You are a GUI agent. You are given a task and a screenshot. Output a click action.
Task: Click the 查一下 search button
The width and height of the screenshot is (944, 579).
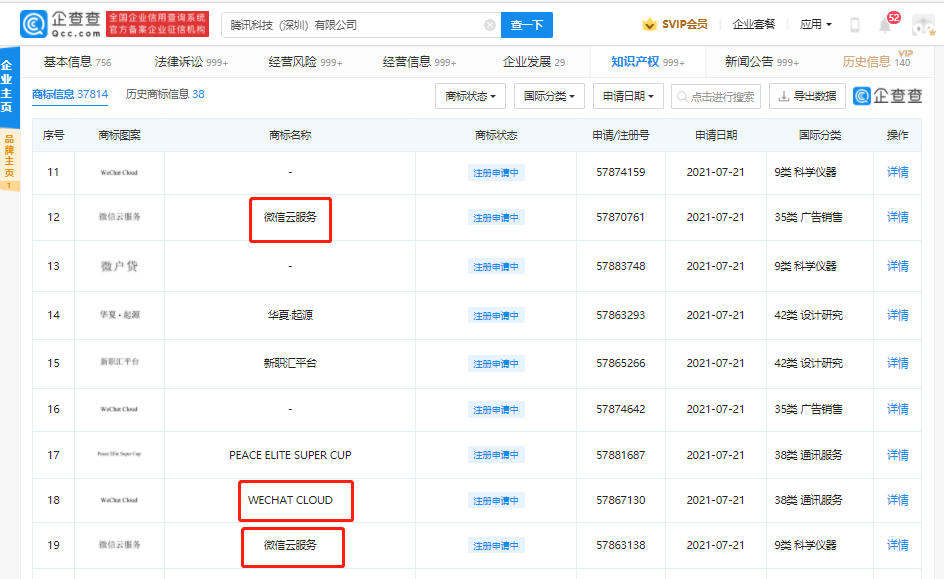click(x=526, y=25)
